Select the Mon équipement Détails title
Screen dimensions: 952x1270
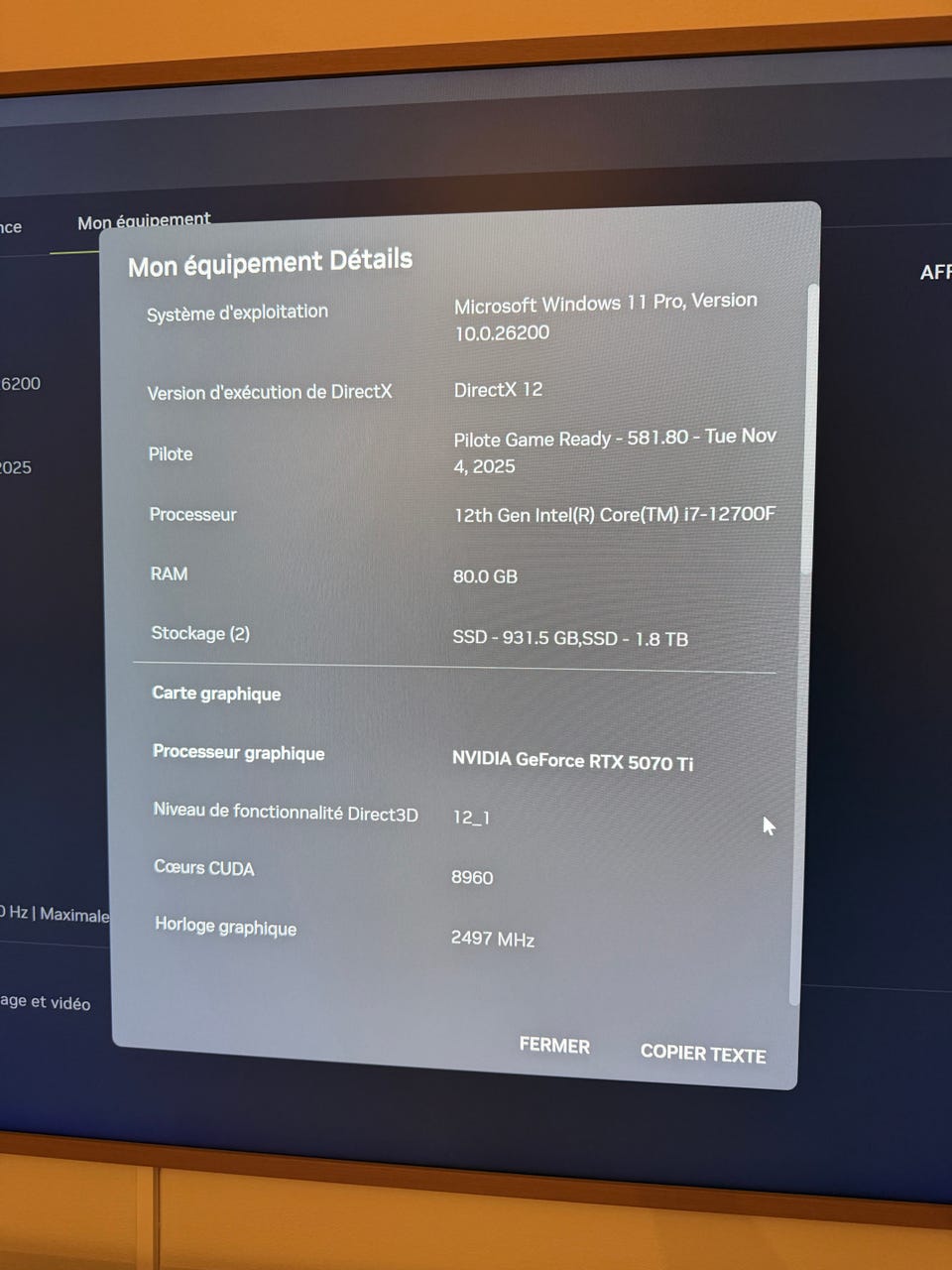(x=270, y=263)
